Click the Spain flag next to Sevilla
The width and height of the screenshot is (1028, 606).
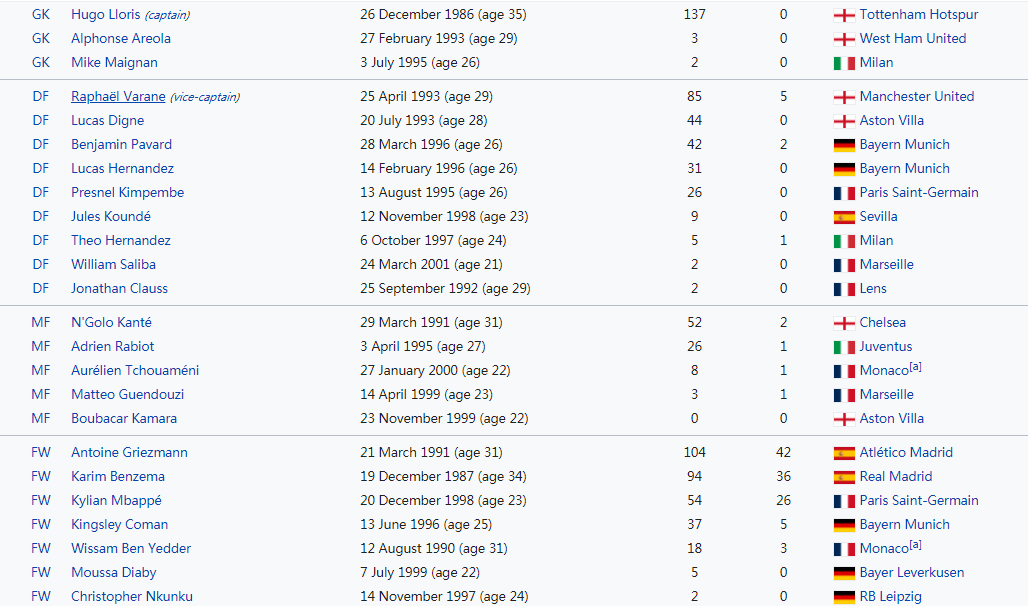(844, 217)
